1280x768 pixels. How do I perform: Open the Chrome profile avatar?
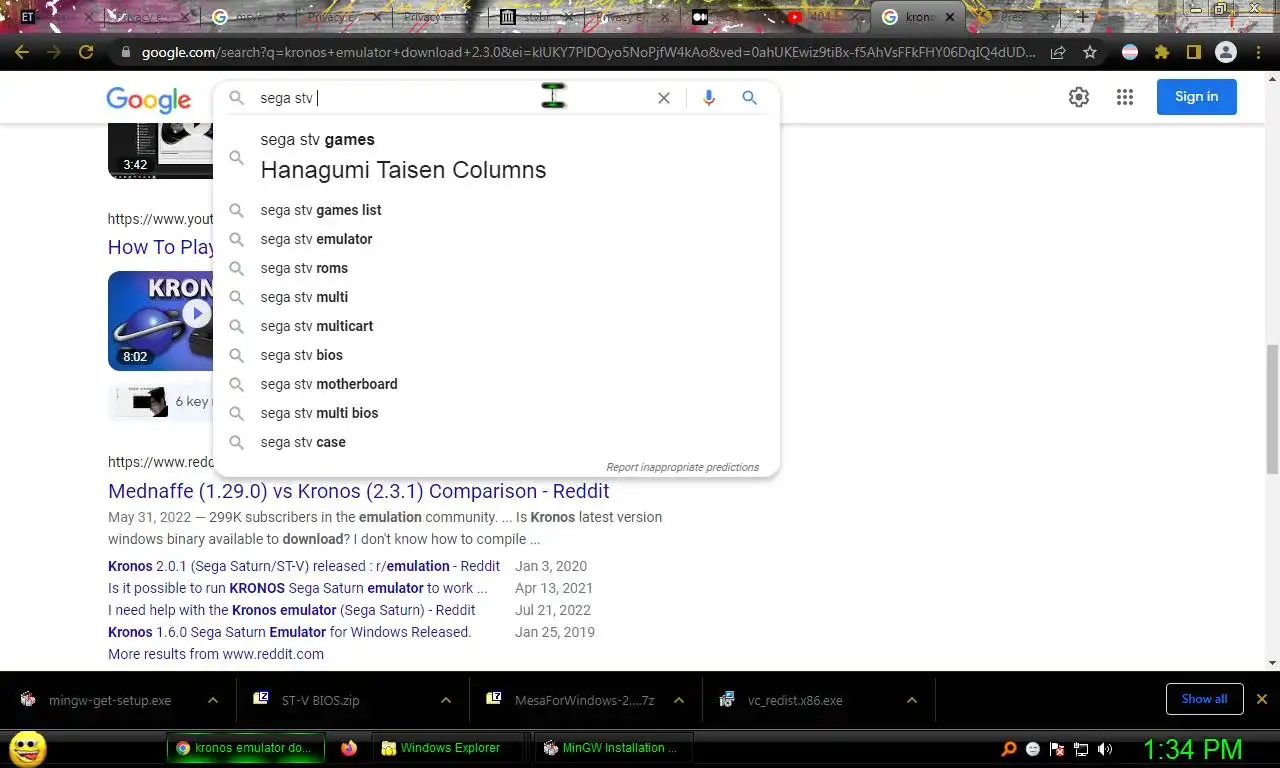click(1226, 53)
